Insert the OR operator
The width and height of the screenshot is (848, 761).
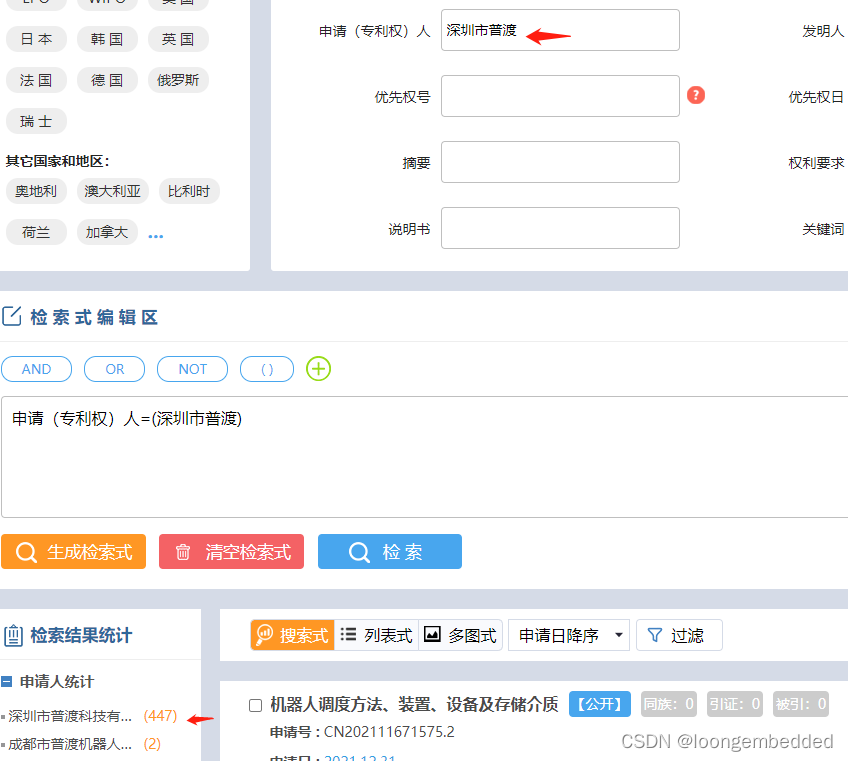click(x=115, y=369)
